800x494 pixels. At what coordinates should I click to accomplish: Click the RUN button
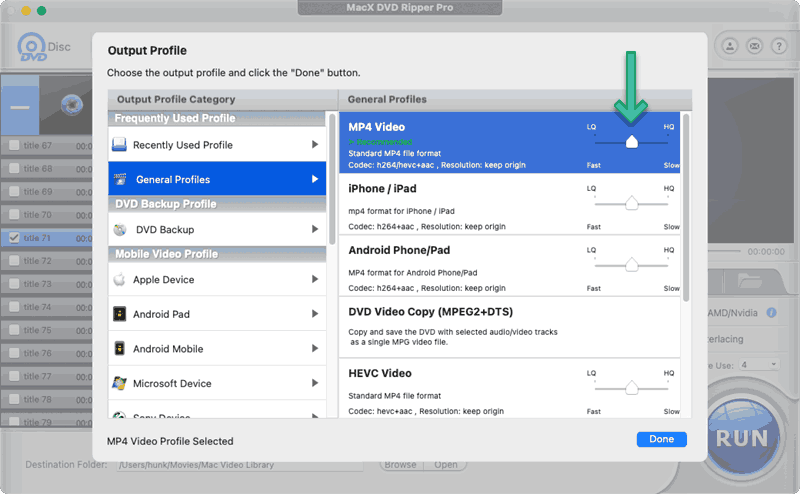tap(742, 437)
